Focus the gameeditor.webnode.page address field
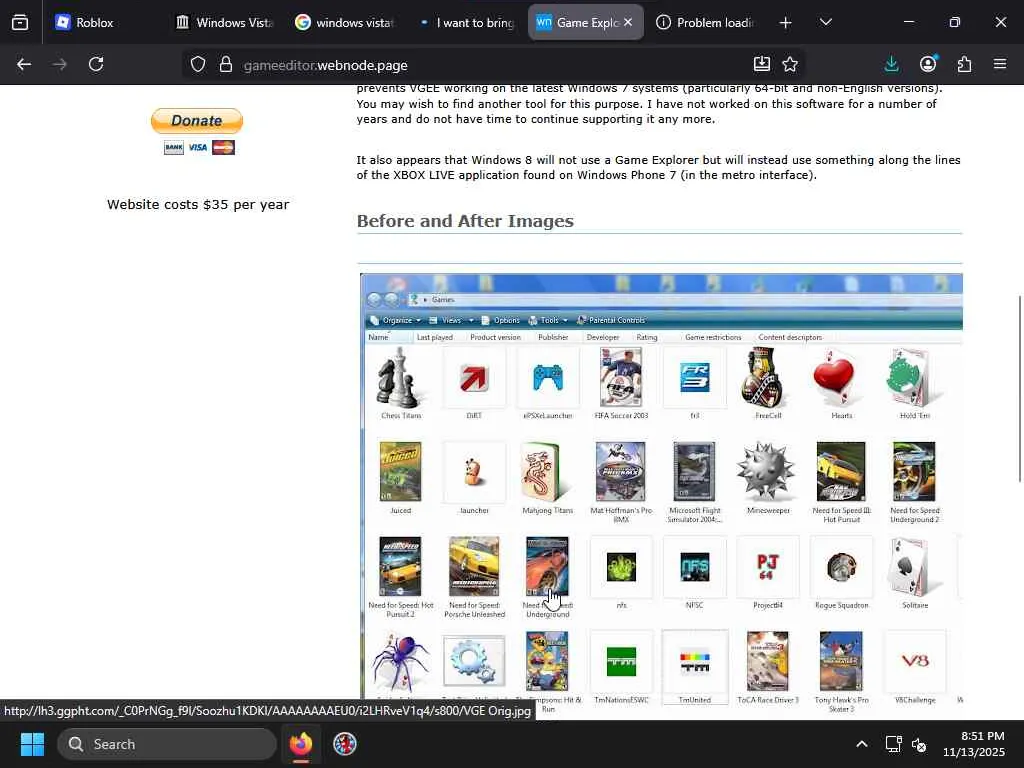Screen dimensions: 1024x768 (x=493, y=65)
